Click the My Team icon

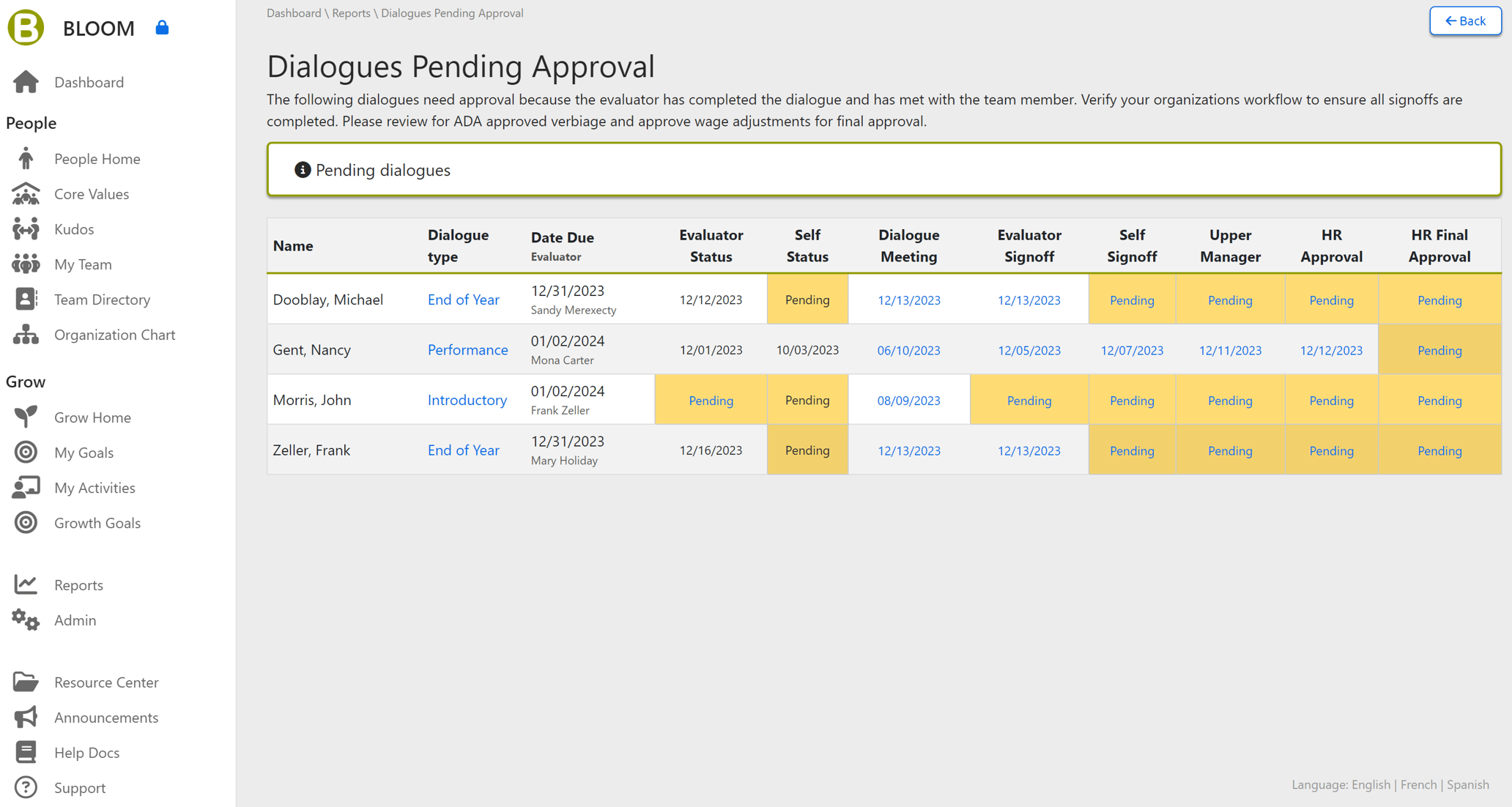[x=26, y=264]
